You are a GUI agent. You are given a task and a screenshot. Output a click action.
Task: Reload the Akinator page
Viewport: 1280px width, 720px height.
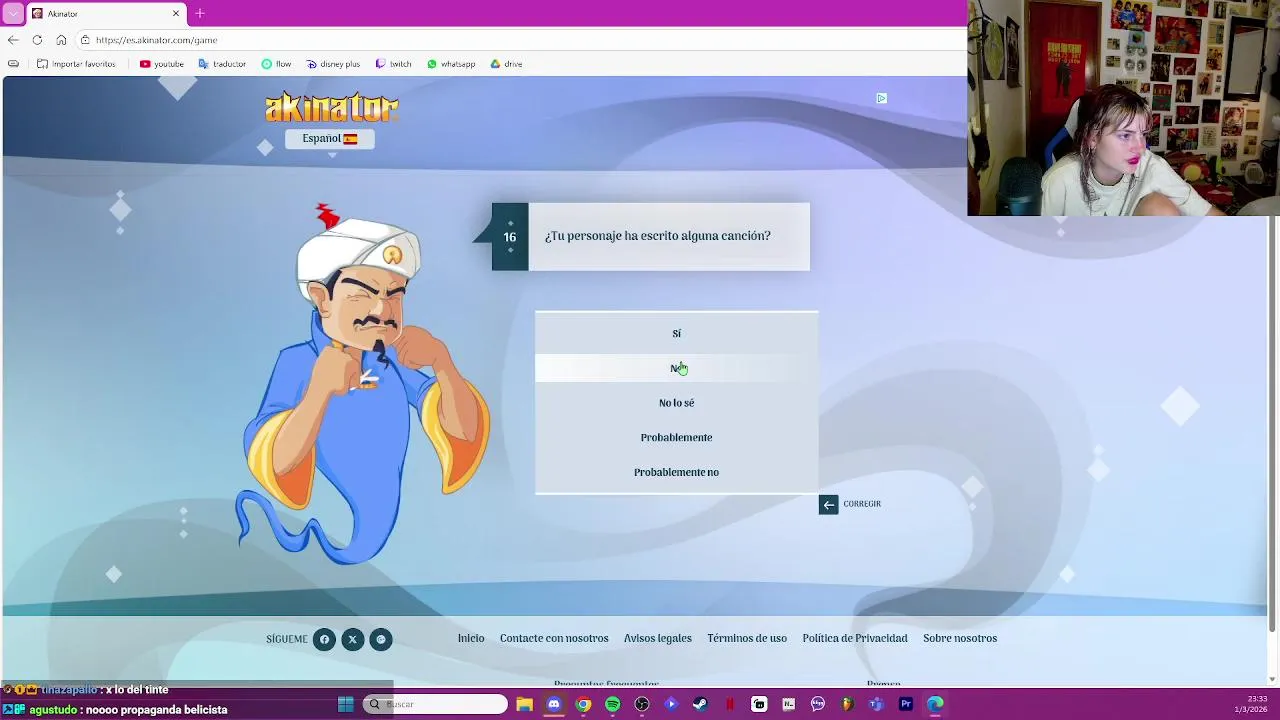37,40
